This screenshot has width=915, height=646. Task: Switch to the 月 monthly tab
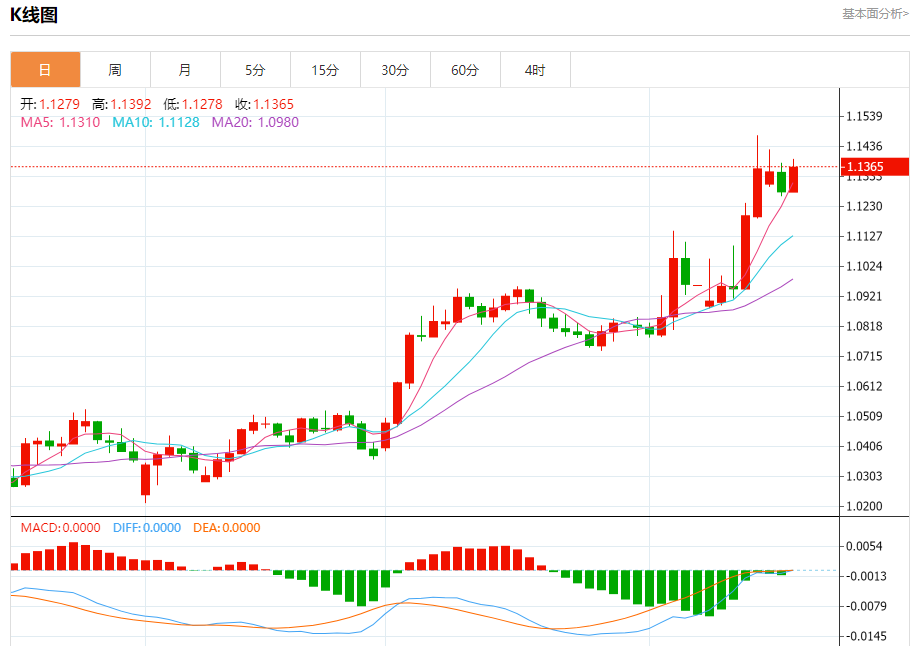[186, 69]
